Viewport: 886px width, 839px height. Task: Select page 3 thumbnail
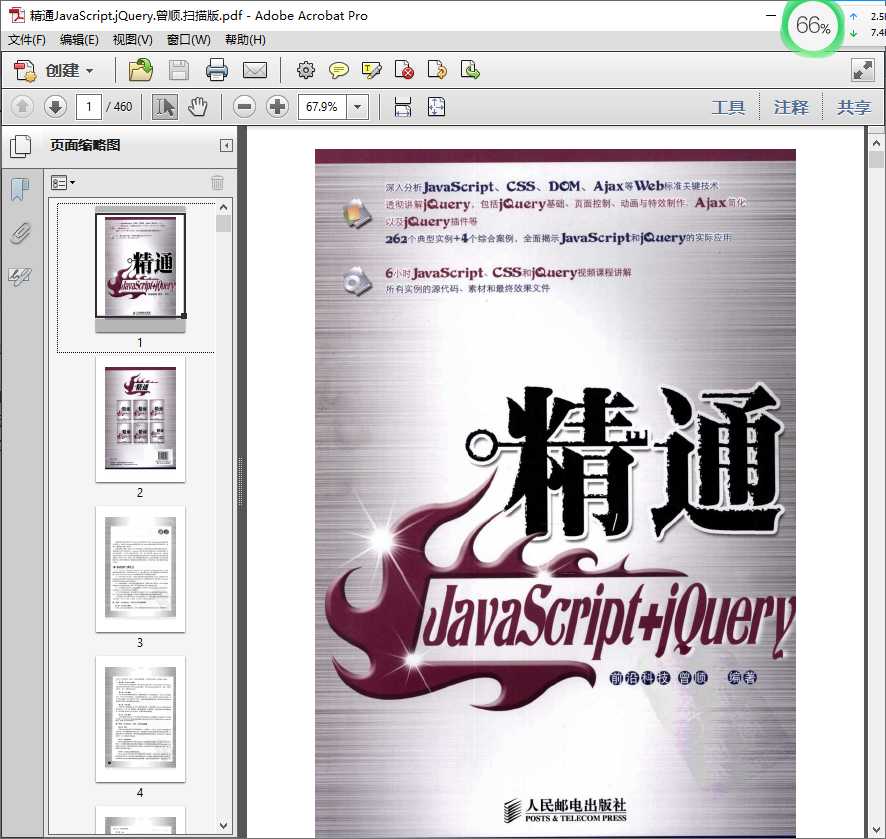pyautogui.click(x=140, y=568)
